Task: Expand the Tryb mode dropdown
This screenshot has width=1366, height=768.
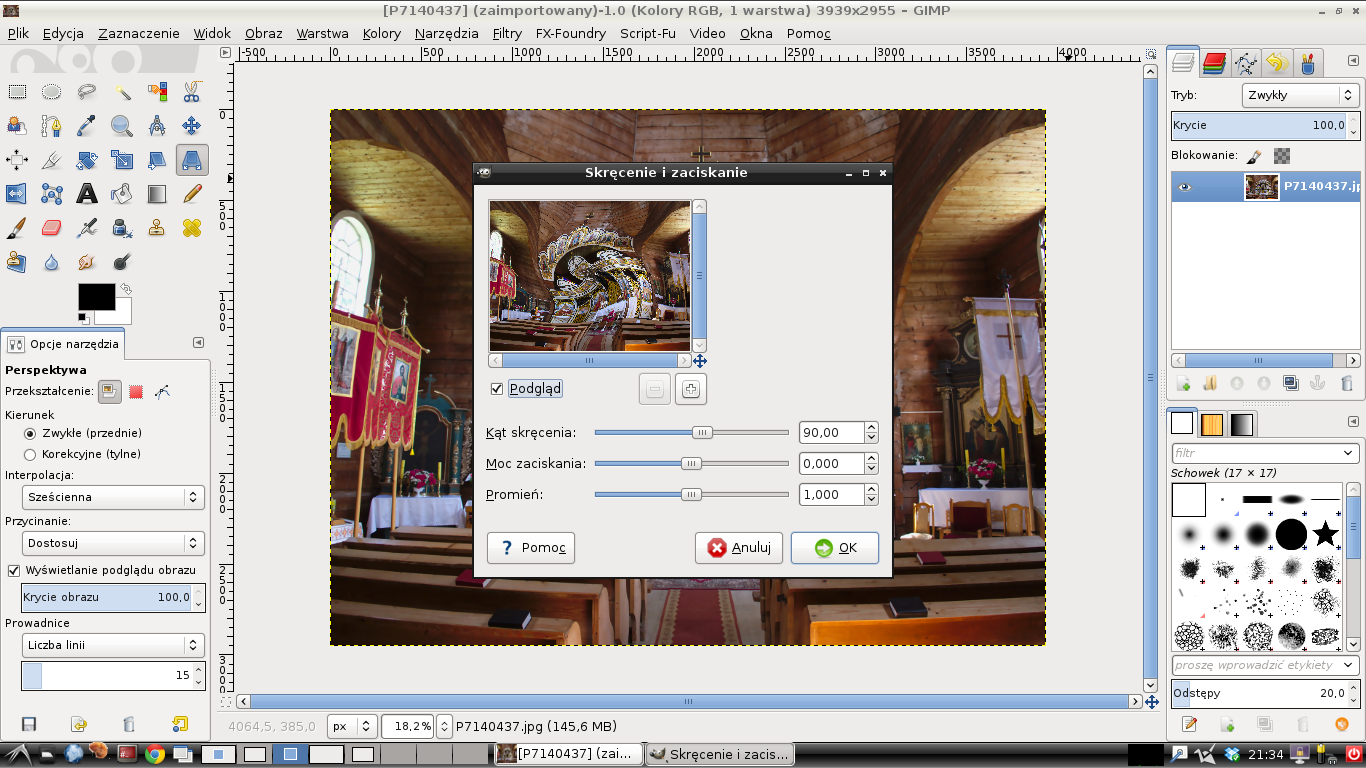Action: (1300, 95)
